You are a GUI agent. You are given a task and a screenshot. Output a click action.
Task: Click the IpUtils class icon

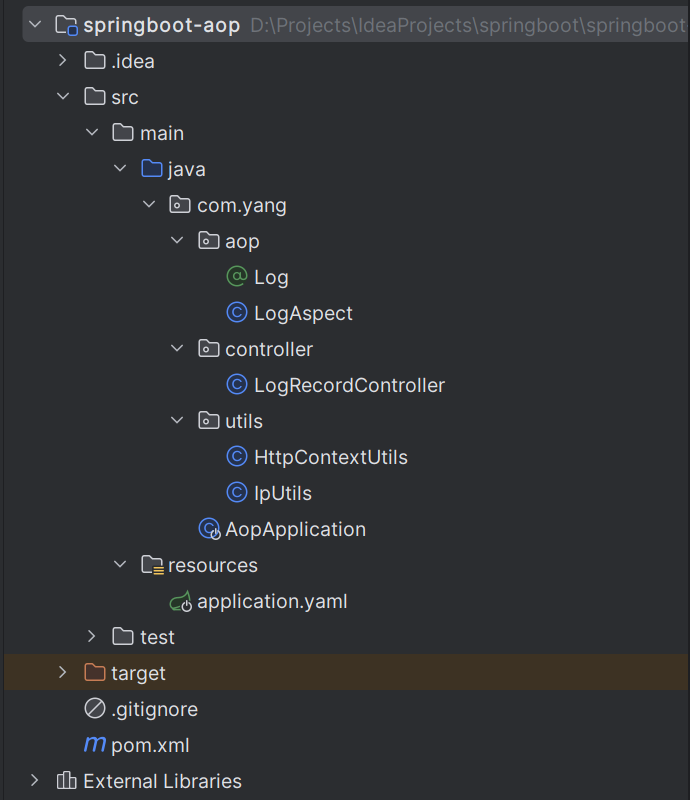(x=237, y=493)
